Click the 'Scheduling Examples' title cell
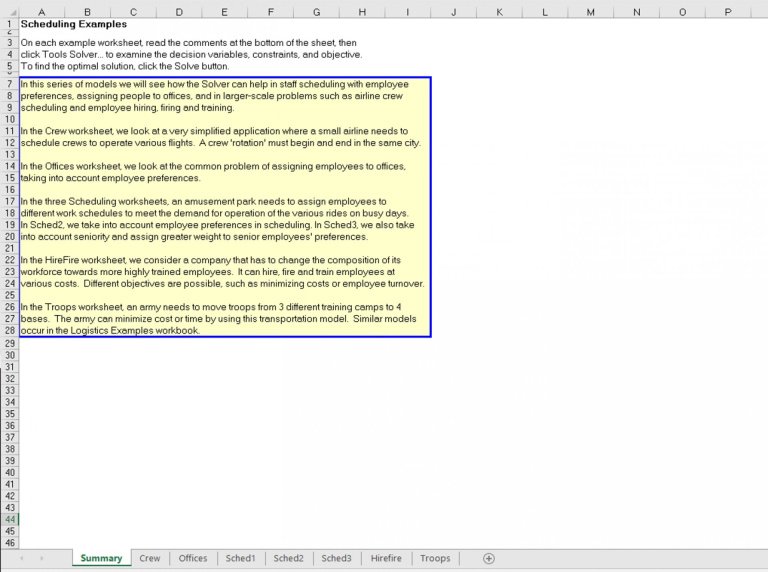The image size is (768, 572). [74, 23]
